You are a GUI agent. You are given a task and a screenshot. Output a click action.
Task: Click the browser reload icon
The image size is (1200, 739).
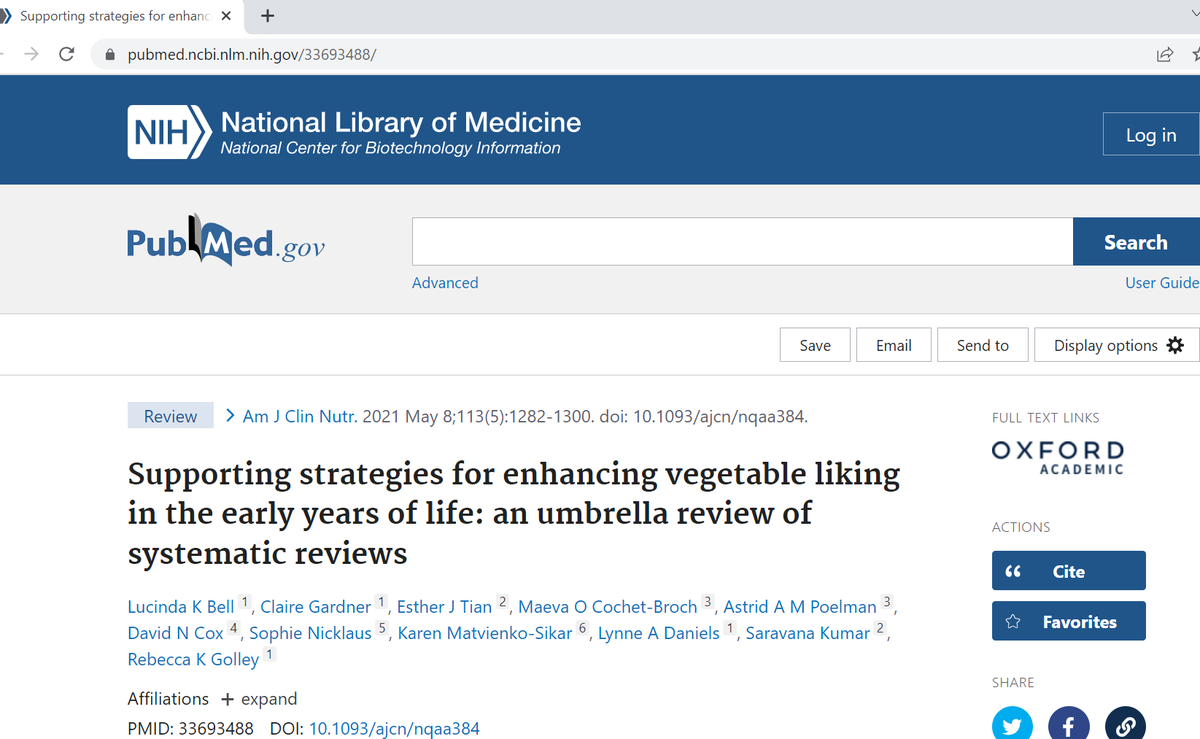point(66,54)
